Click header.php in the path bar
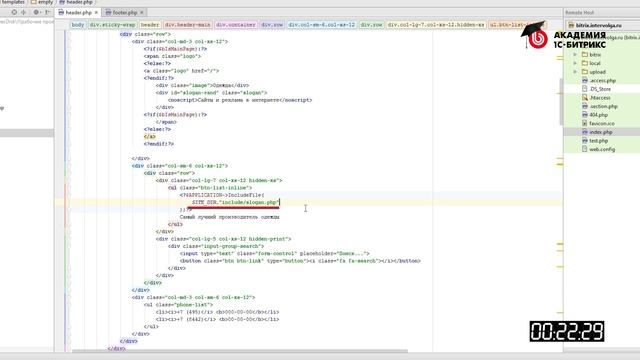 pyautogui.click(x=79, y=2)
